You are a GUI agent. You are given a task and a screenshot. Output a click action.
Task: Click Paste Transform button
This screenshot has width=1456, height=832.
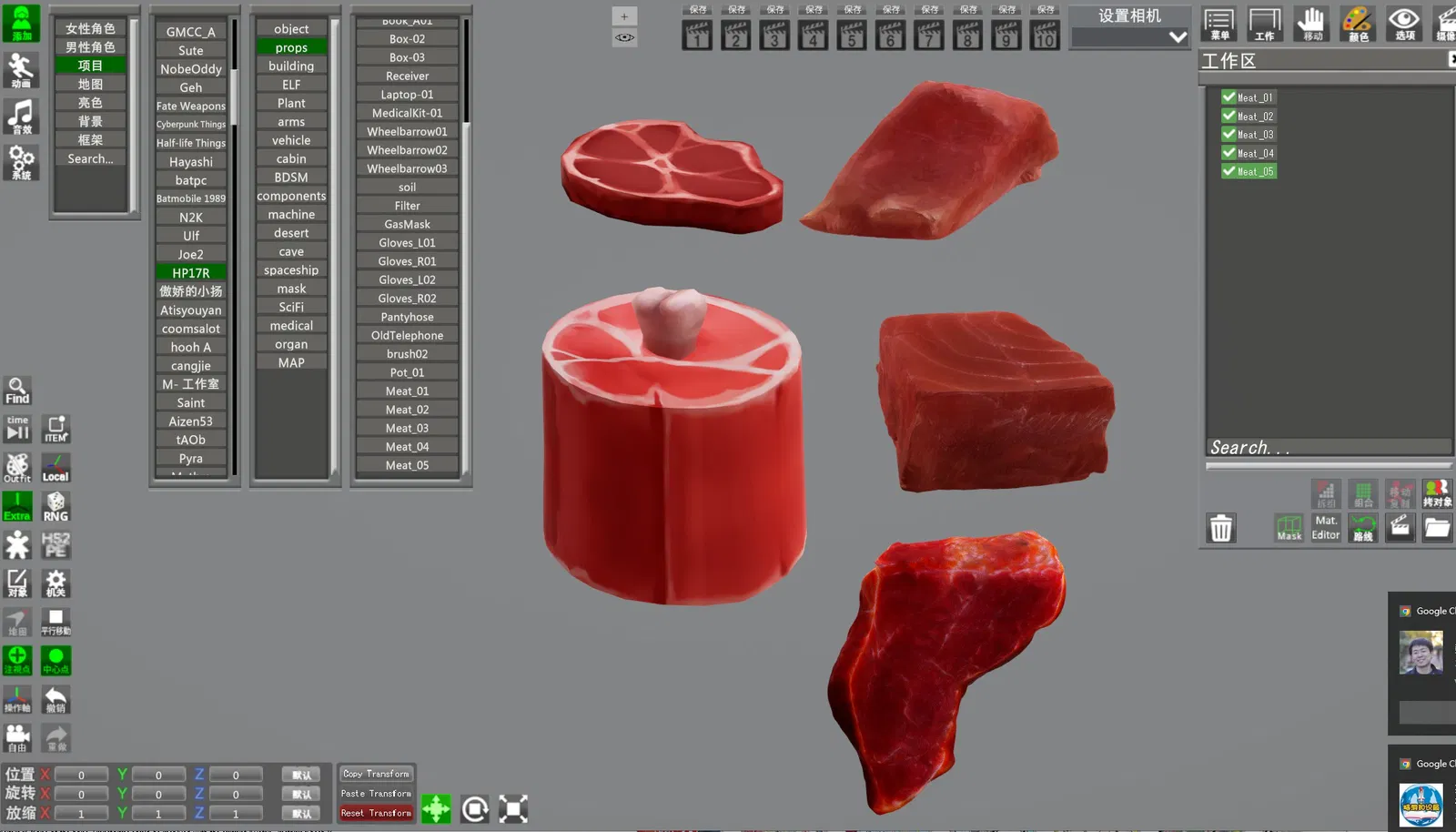tap(376, 794)
